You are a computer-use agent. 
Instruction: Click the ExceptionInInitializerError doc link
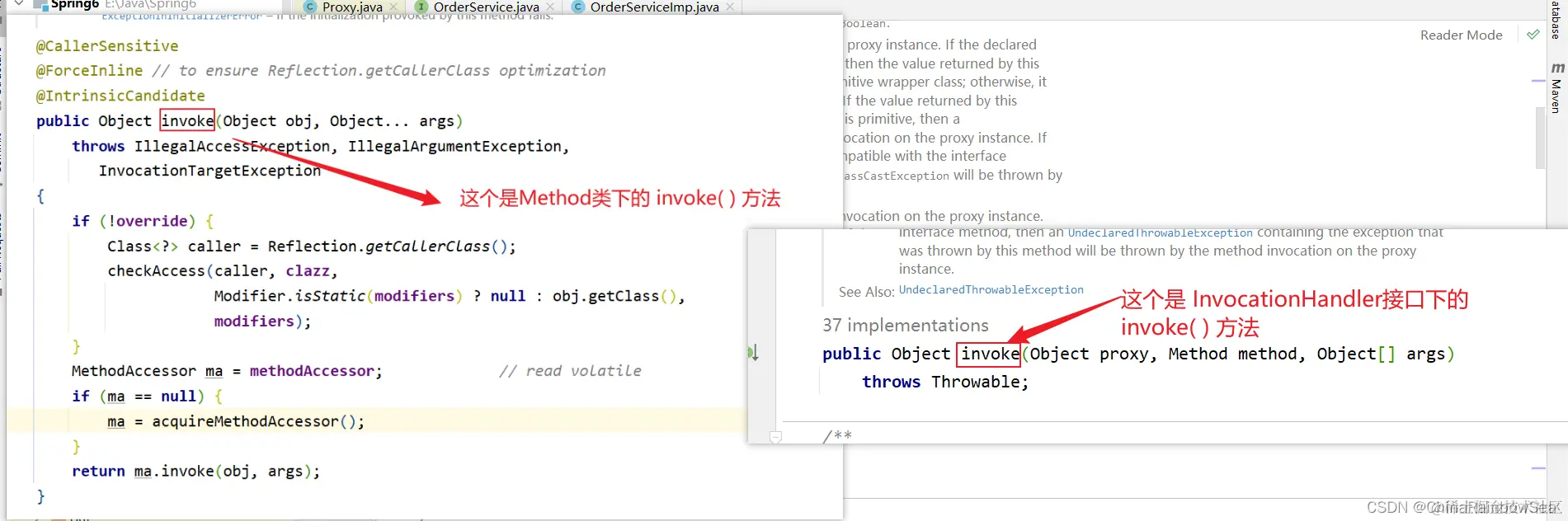[181, 16]
